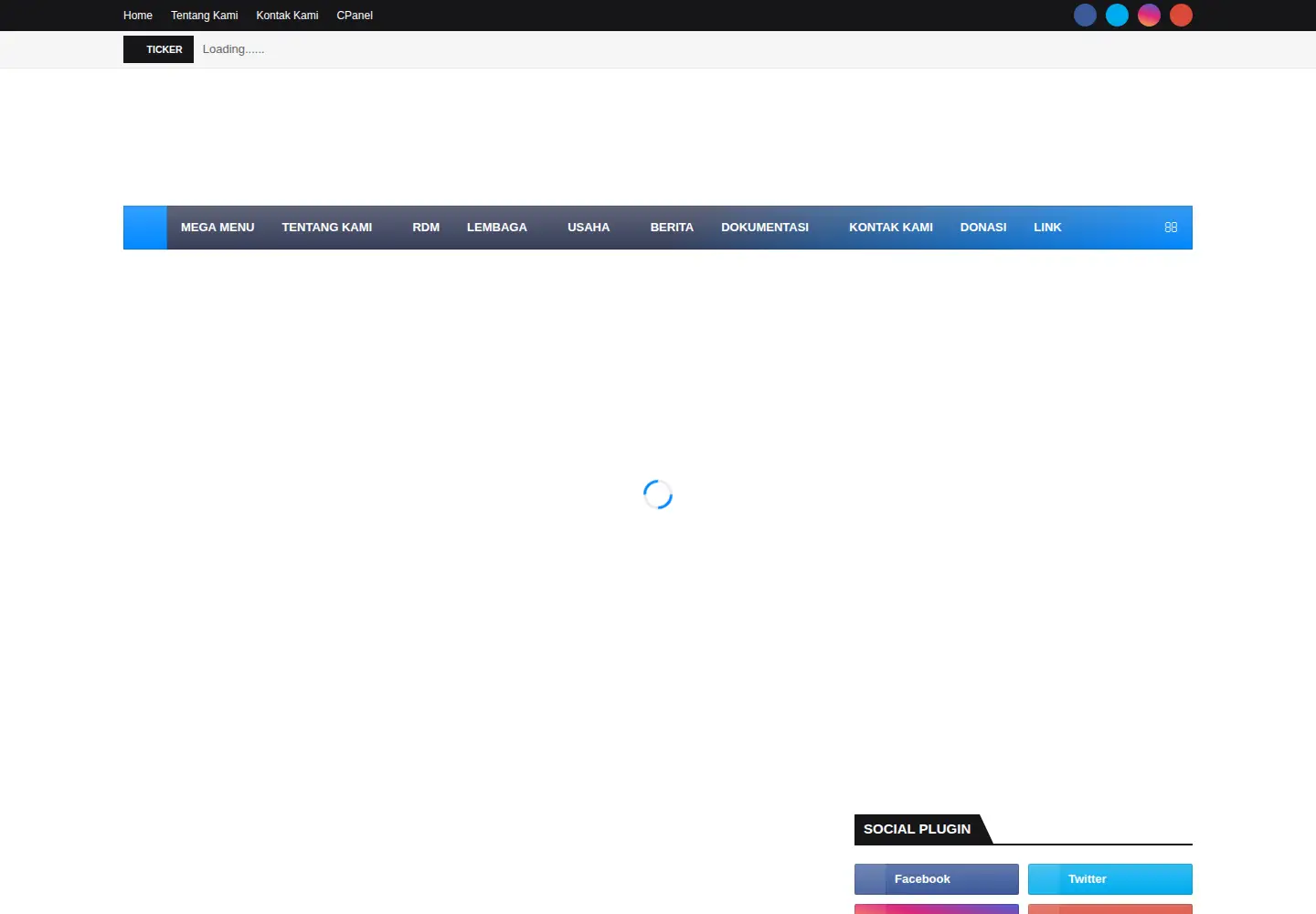Open the red social circle in top bar
Viewport: 1316px width, 914px height.
click(x=1181, y=16)
